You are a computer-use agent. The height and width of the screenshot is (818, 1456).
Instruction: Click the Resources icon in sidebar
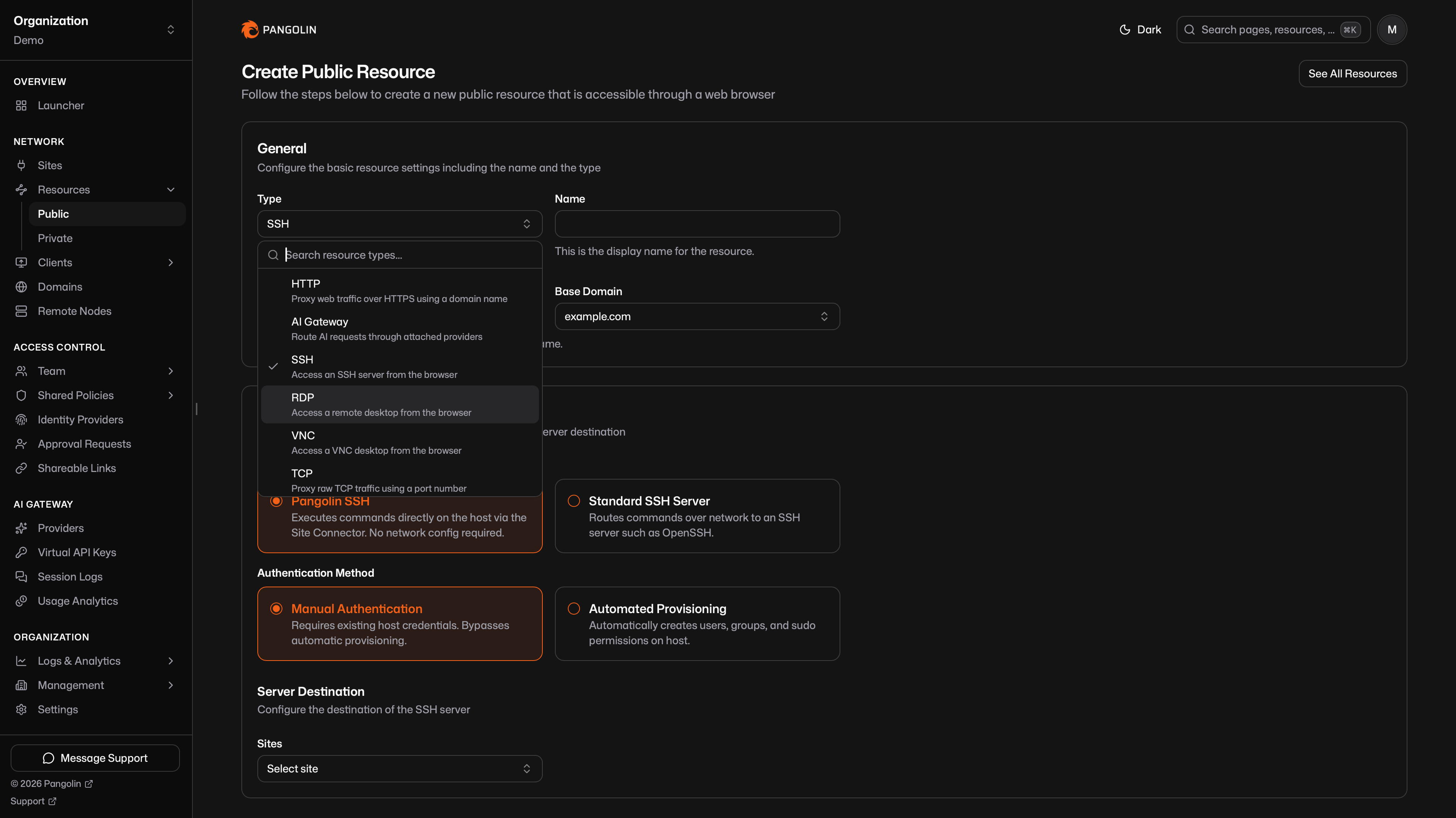point(21,190)
